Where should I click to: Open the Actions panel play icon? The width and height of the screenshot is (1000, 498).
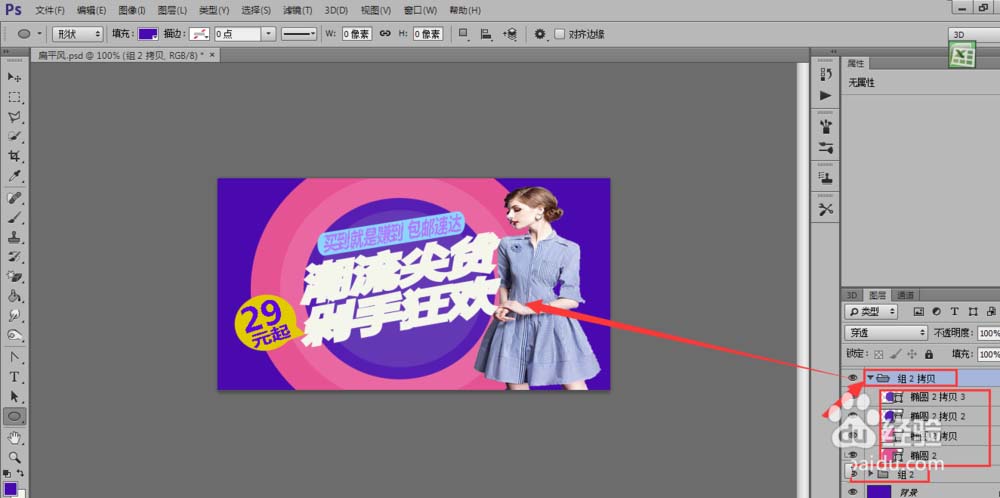point(826,96)
